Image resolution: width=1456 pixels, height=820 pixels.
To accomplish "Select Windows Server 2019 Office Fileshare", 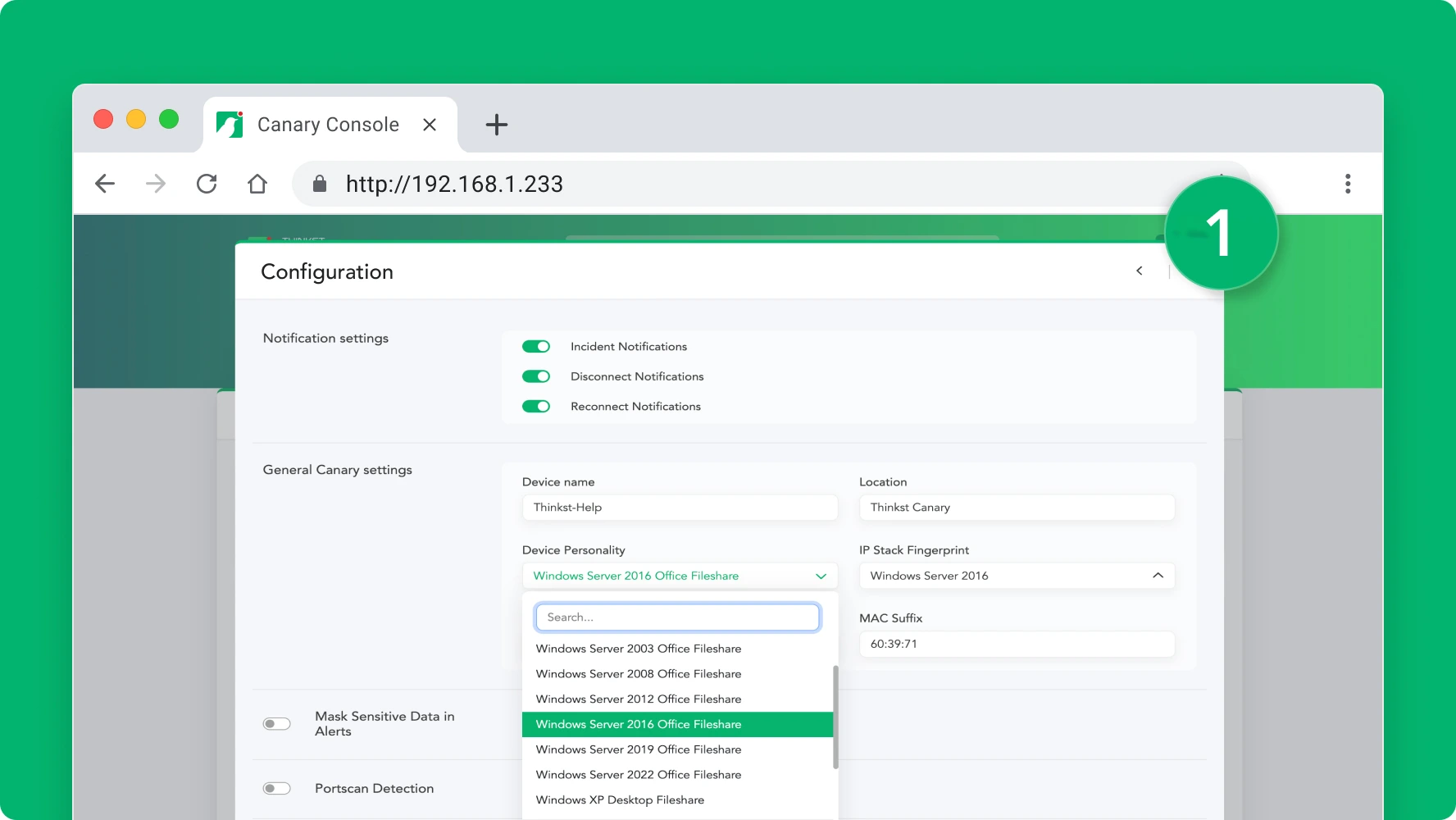I will [677, 749].
